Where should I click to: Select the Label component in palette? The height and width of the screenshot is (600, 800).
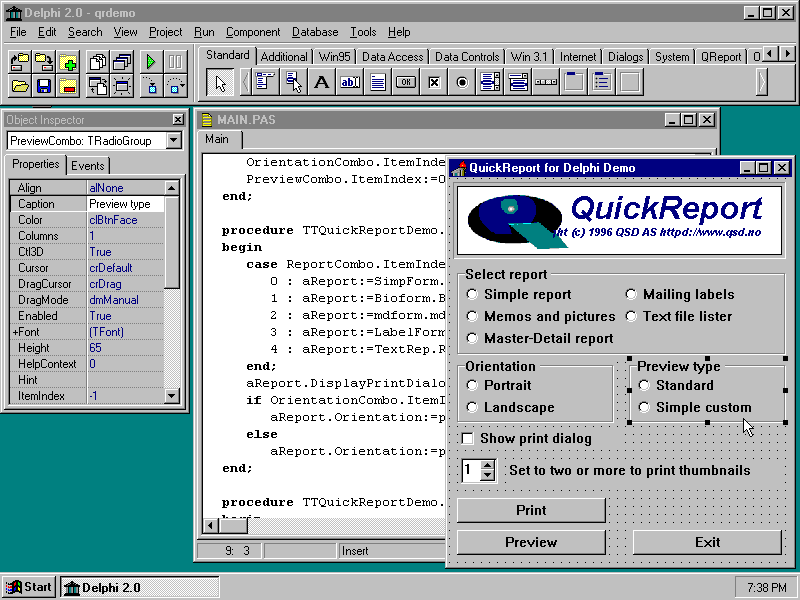click(x=322, y=83)
